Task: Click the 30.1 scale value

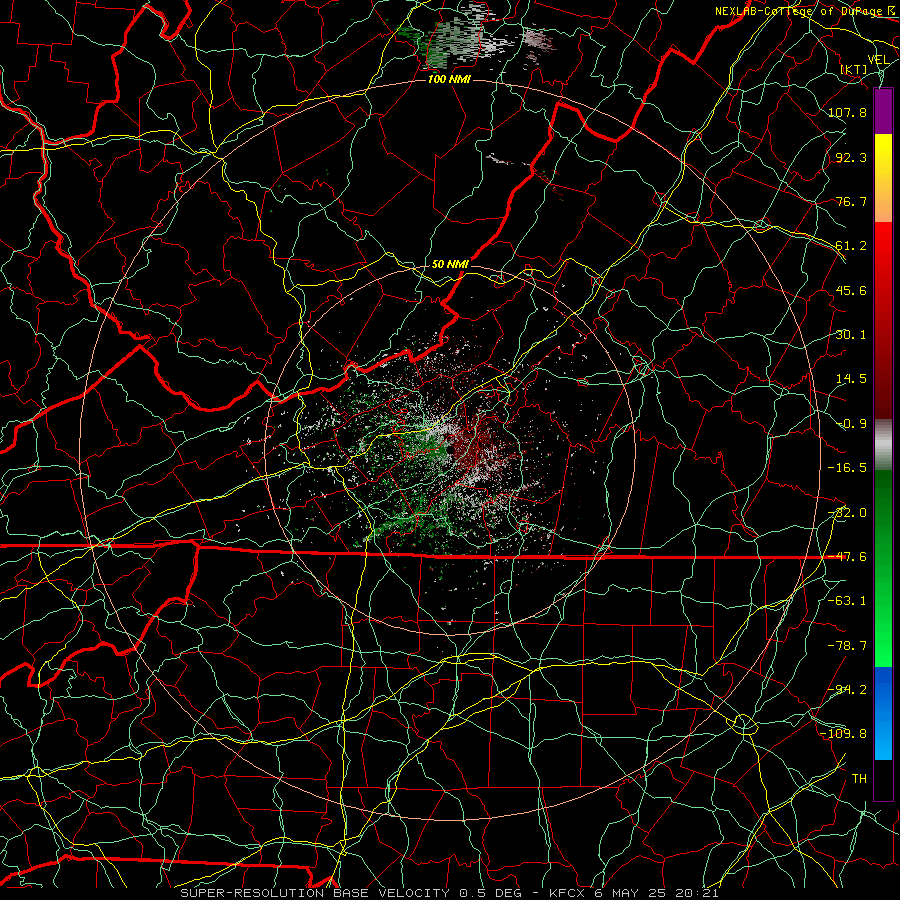Action: (x=851, y=335)
